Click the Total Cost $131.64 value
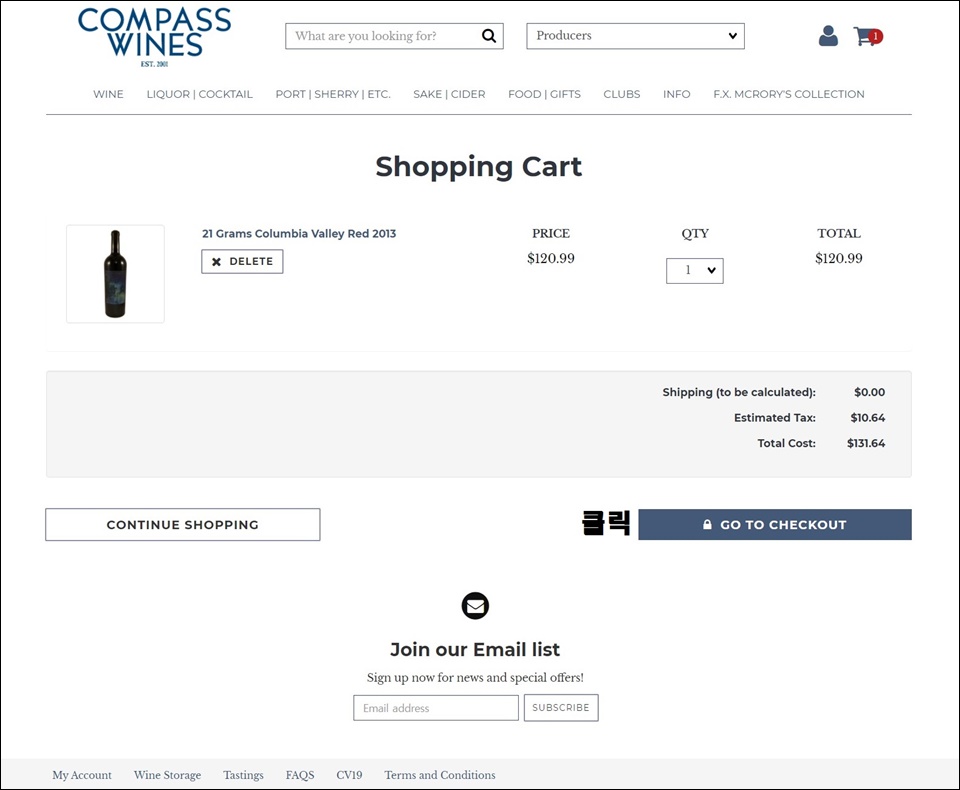 866,443
